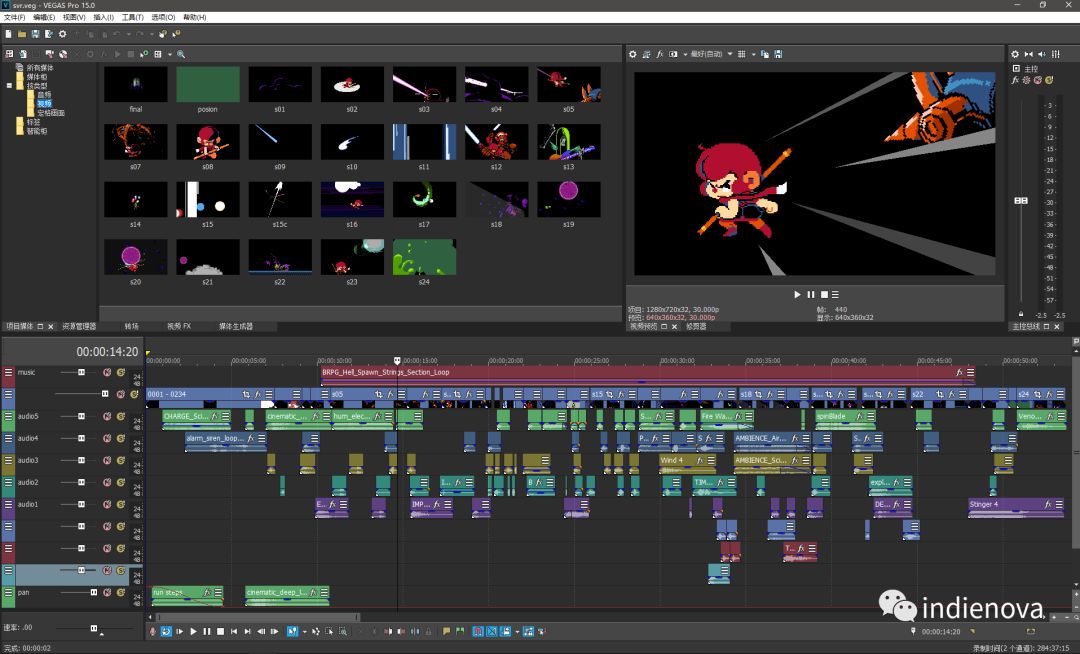
Task: Open a project with the folder icon
Action: 22,34
